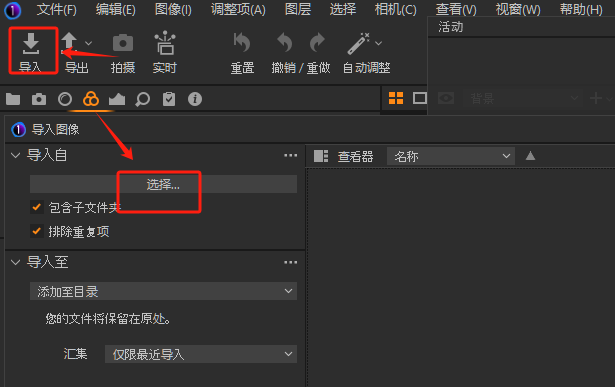The image size is (615, 387).
Task: Open the Library folder tool tab
Action: pos(13,99)
